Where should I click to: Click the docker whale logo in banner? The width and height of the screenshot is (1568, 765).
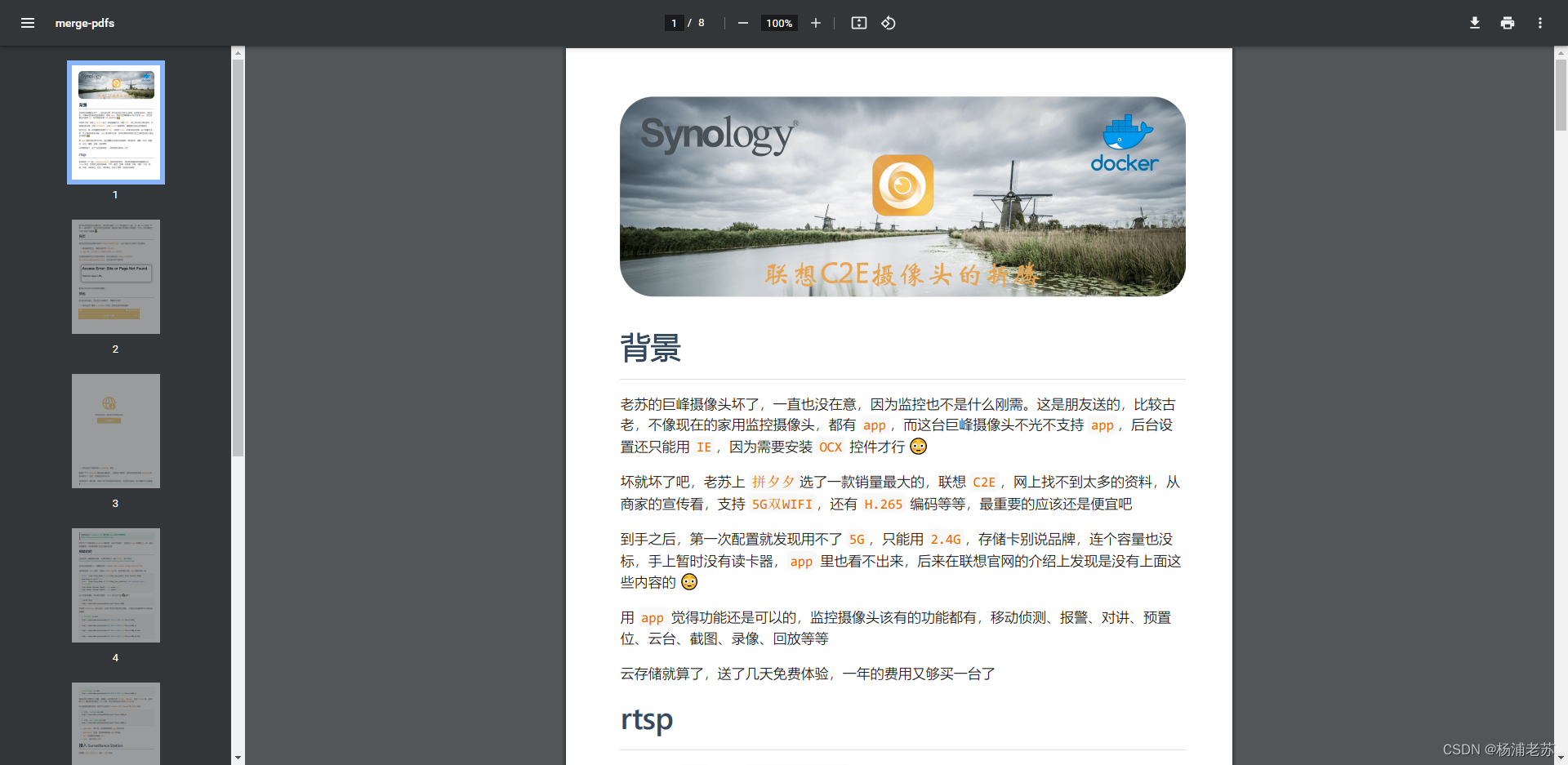coord(1125,143)
